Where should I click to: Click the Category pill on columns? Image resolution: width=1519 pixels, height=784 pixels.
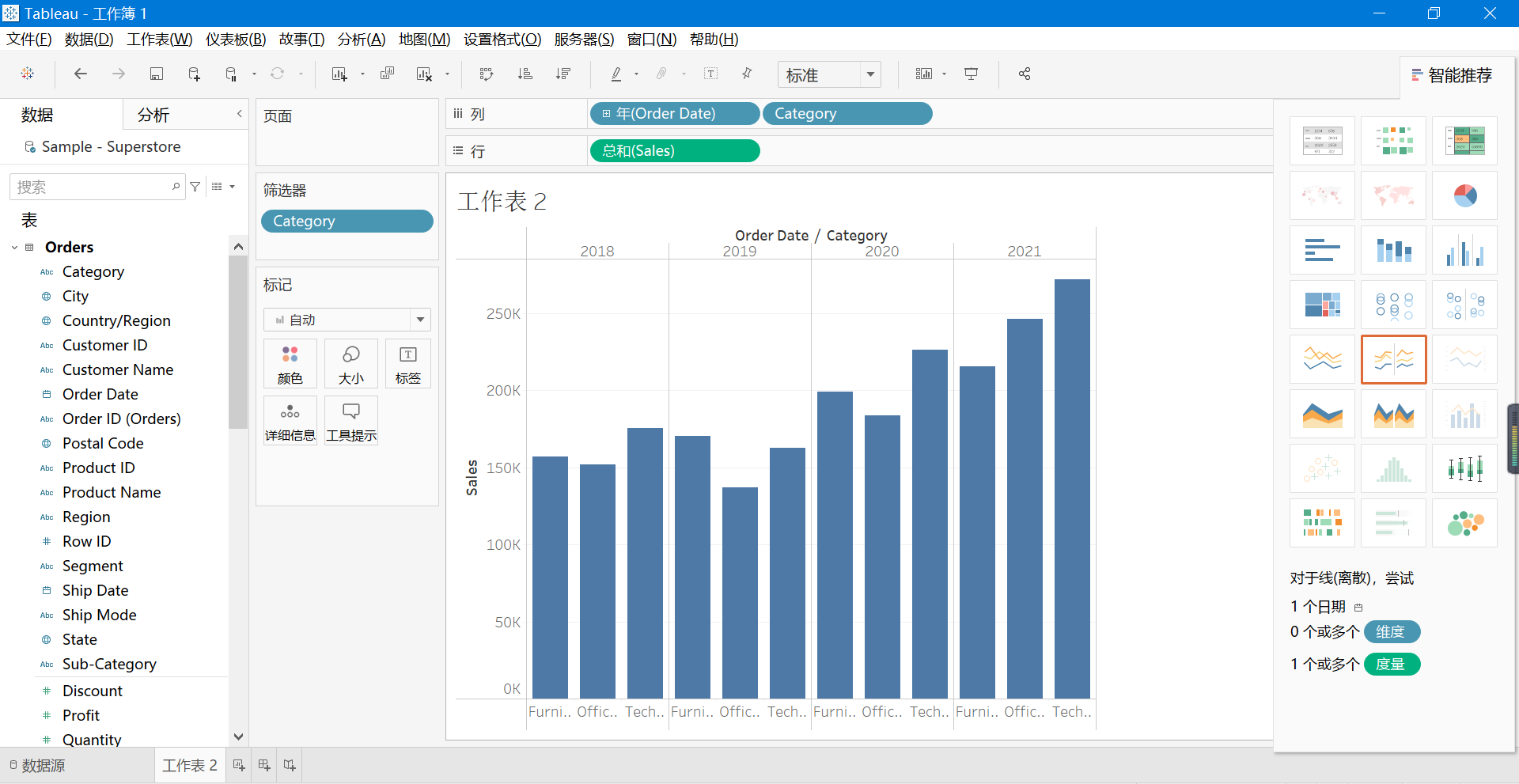847,114
